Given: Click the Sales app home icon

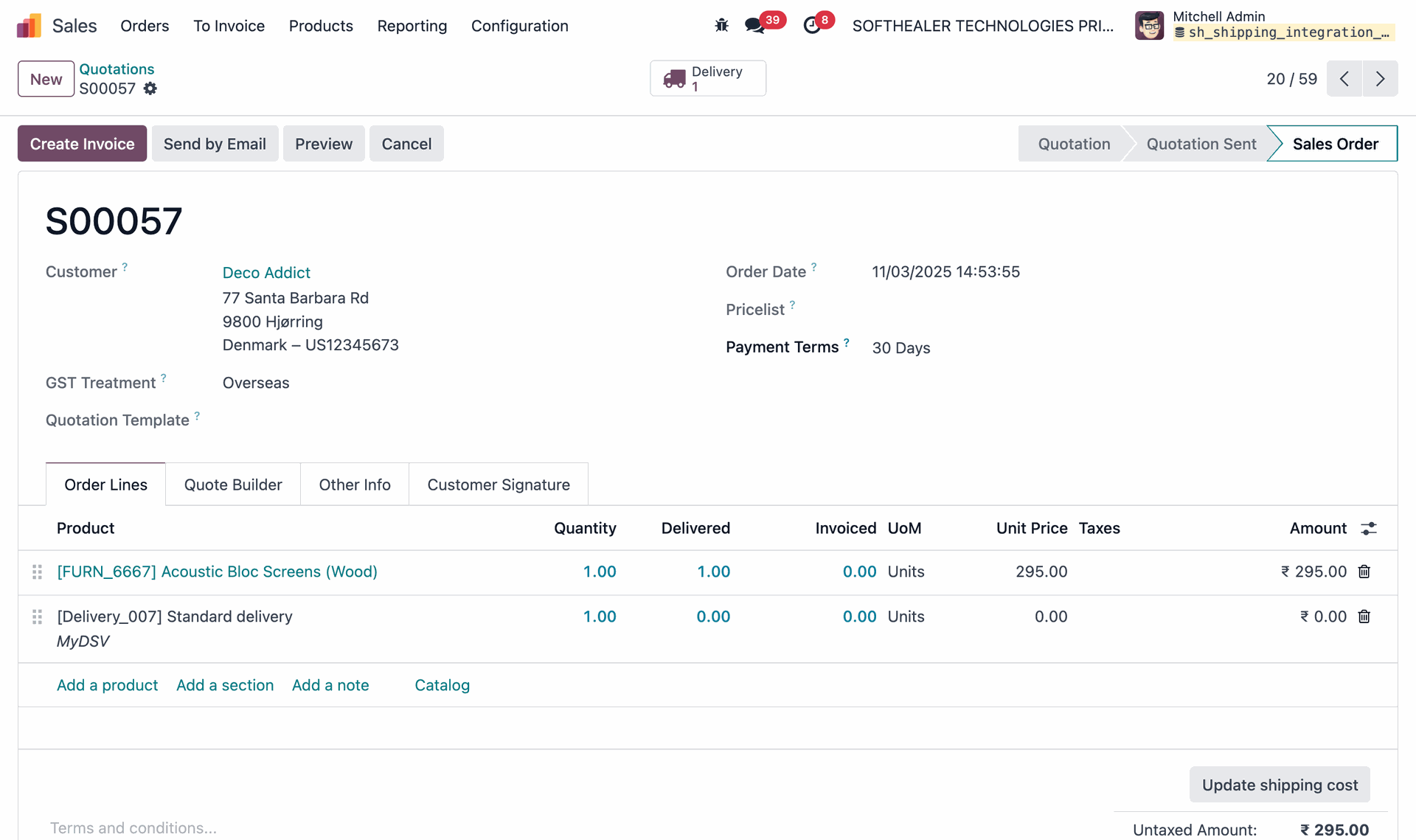Looking at the screenshot, I should coord(29,26).
